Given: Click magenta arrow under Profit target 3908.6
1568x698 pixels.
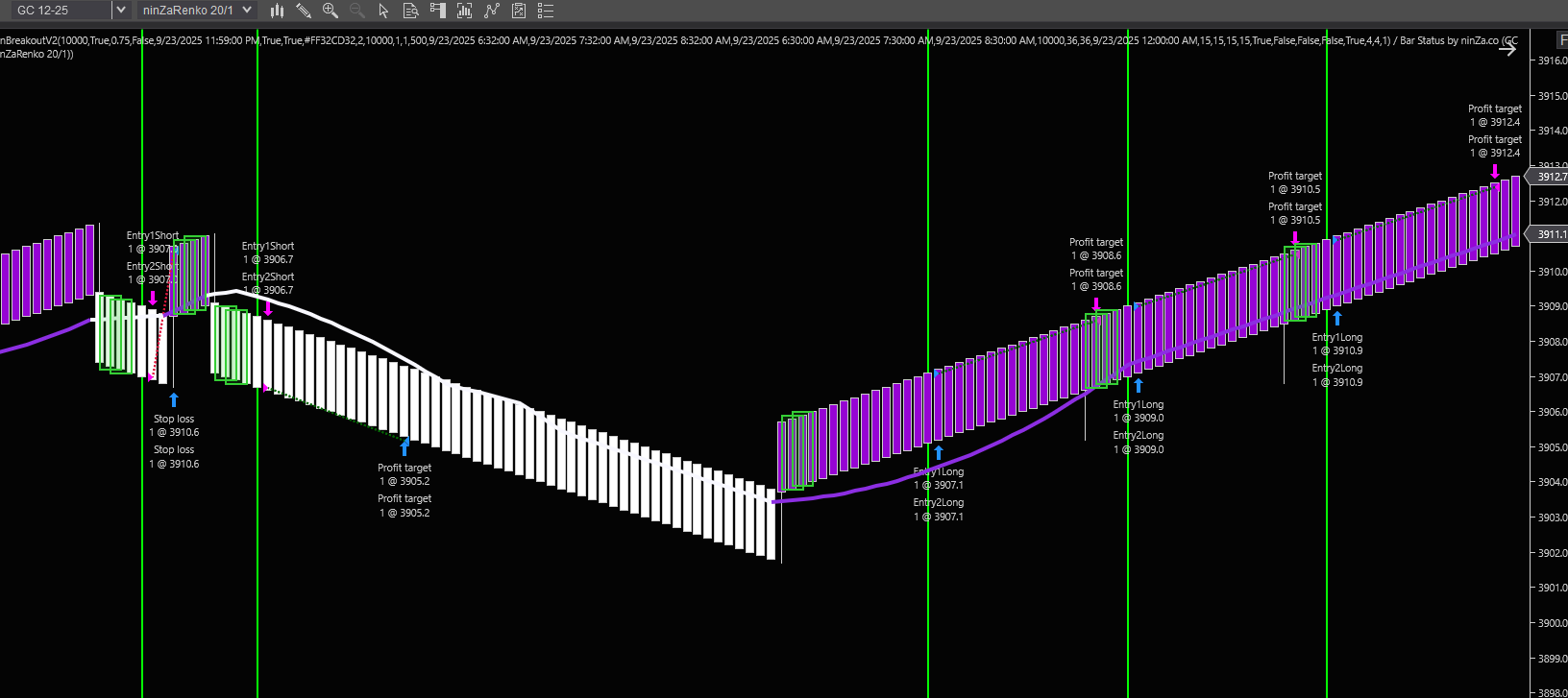Looking at the screenshot, I should (1096, 304).
